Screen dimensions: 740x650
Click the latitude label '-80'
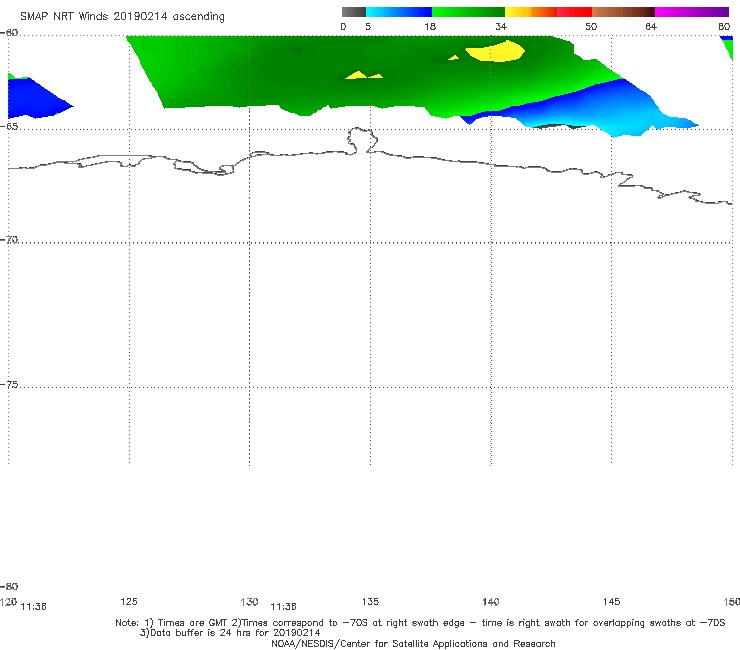[x=9, y=587]
